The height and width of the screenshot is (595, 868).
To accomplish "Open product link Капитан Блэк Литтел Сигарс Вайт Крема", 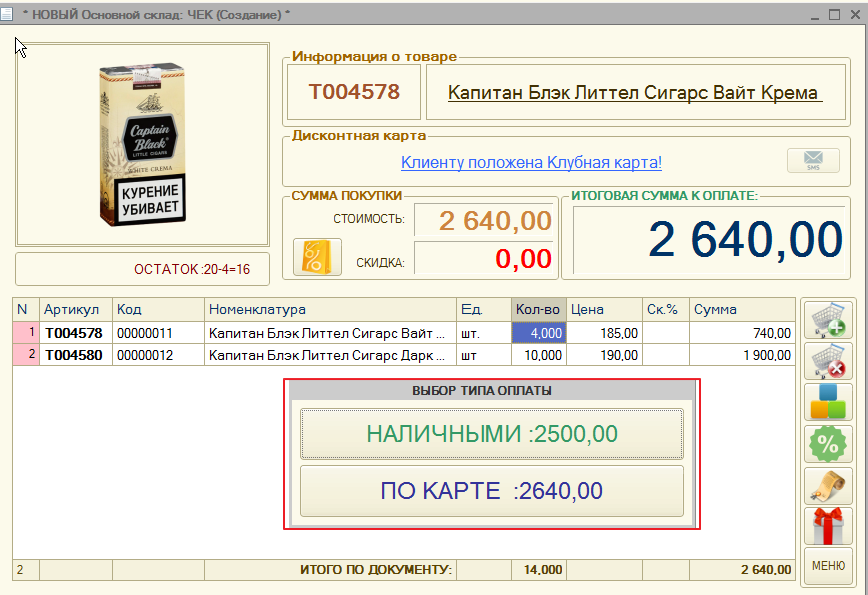I will [x=634, y=92].
